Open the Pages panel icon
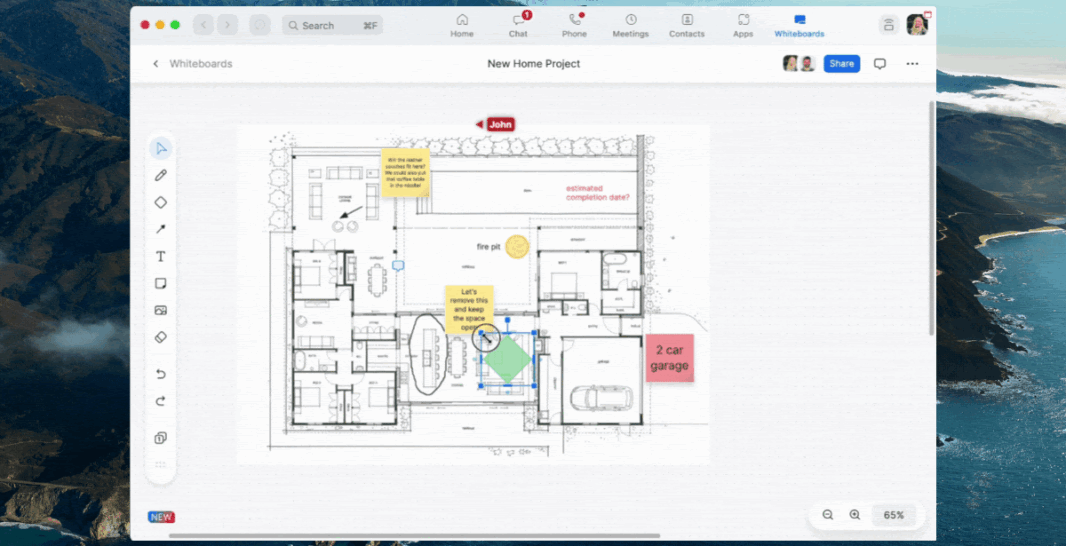Screen dimensions: 1066x546 (x=160, y=438)
